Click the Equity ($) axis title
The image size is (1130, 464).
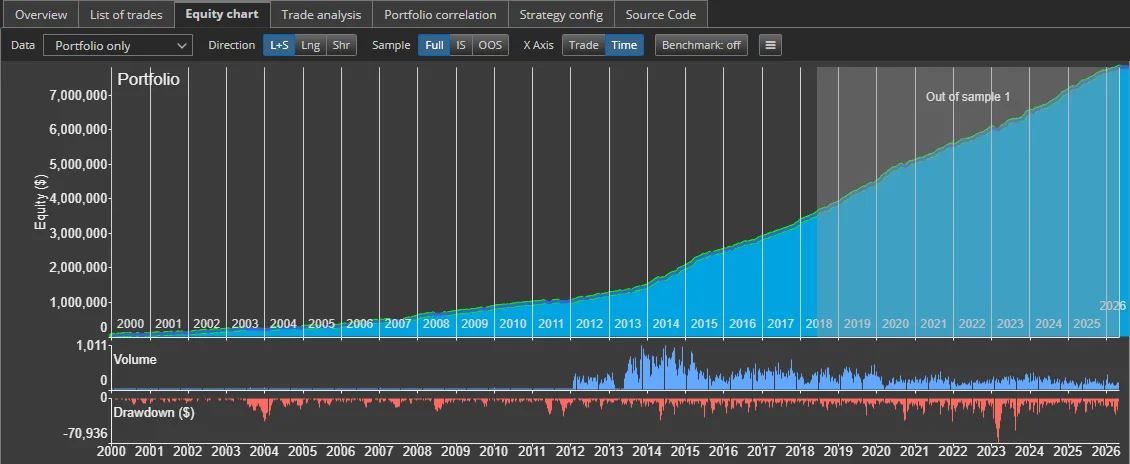coord(41,201)
